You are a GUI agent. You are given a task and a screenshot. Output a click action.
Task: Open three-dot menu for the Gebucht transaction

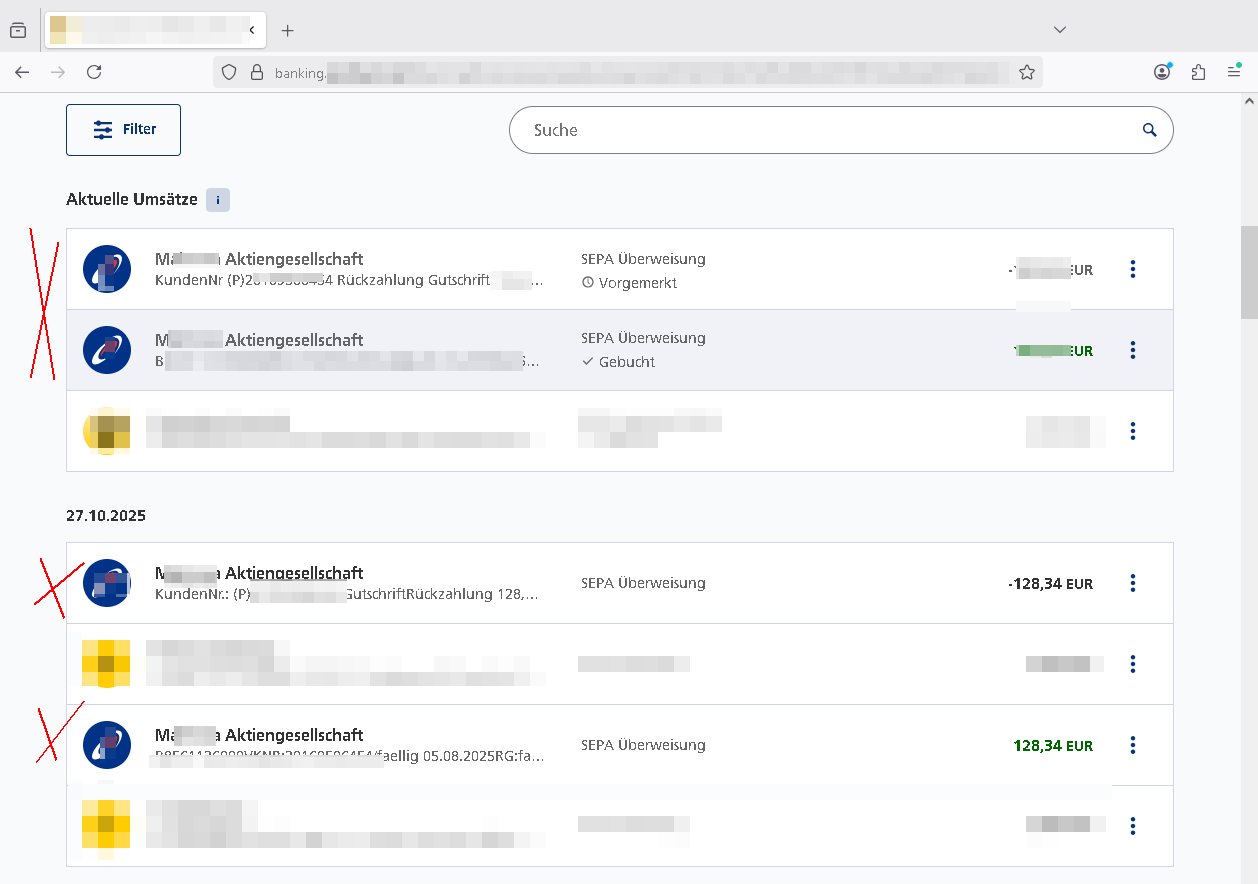click(x=1132, y=350)
